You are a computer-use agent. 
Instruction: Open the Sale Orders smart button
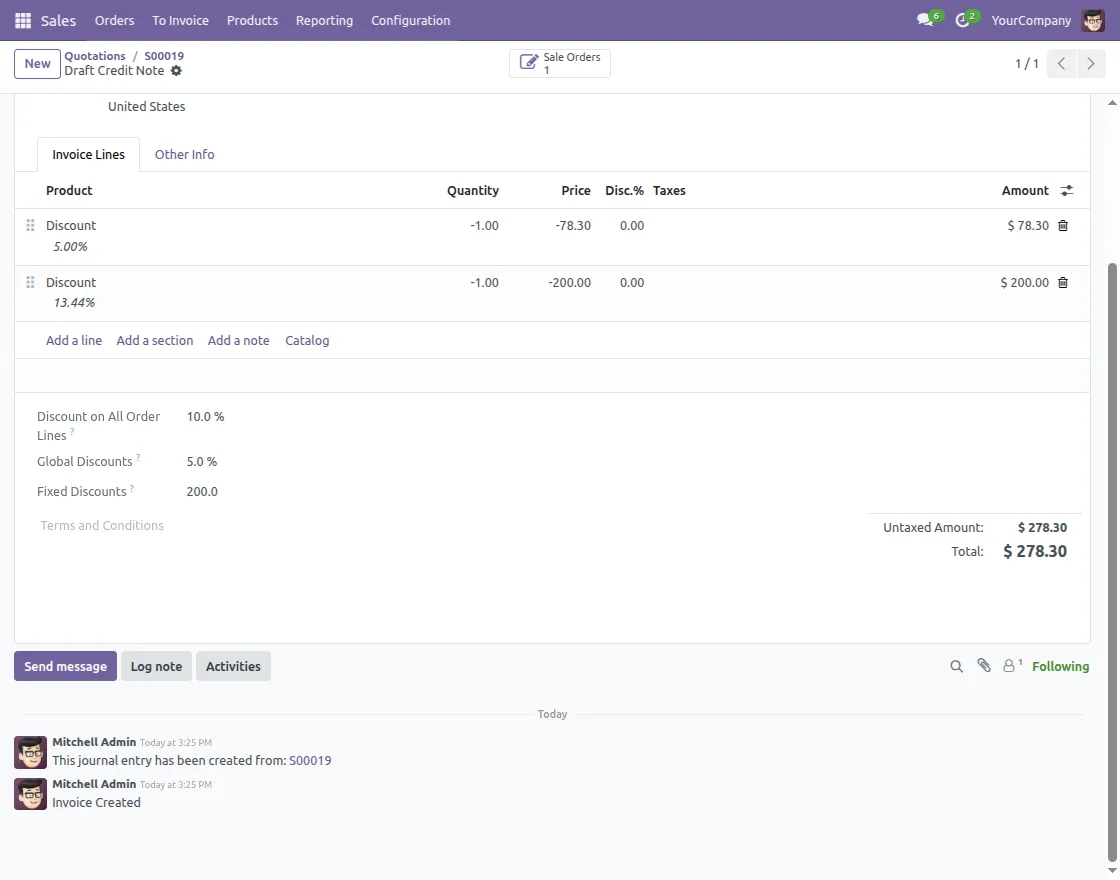559,62
